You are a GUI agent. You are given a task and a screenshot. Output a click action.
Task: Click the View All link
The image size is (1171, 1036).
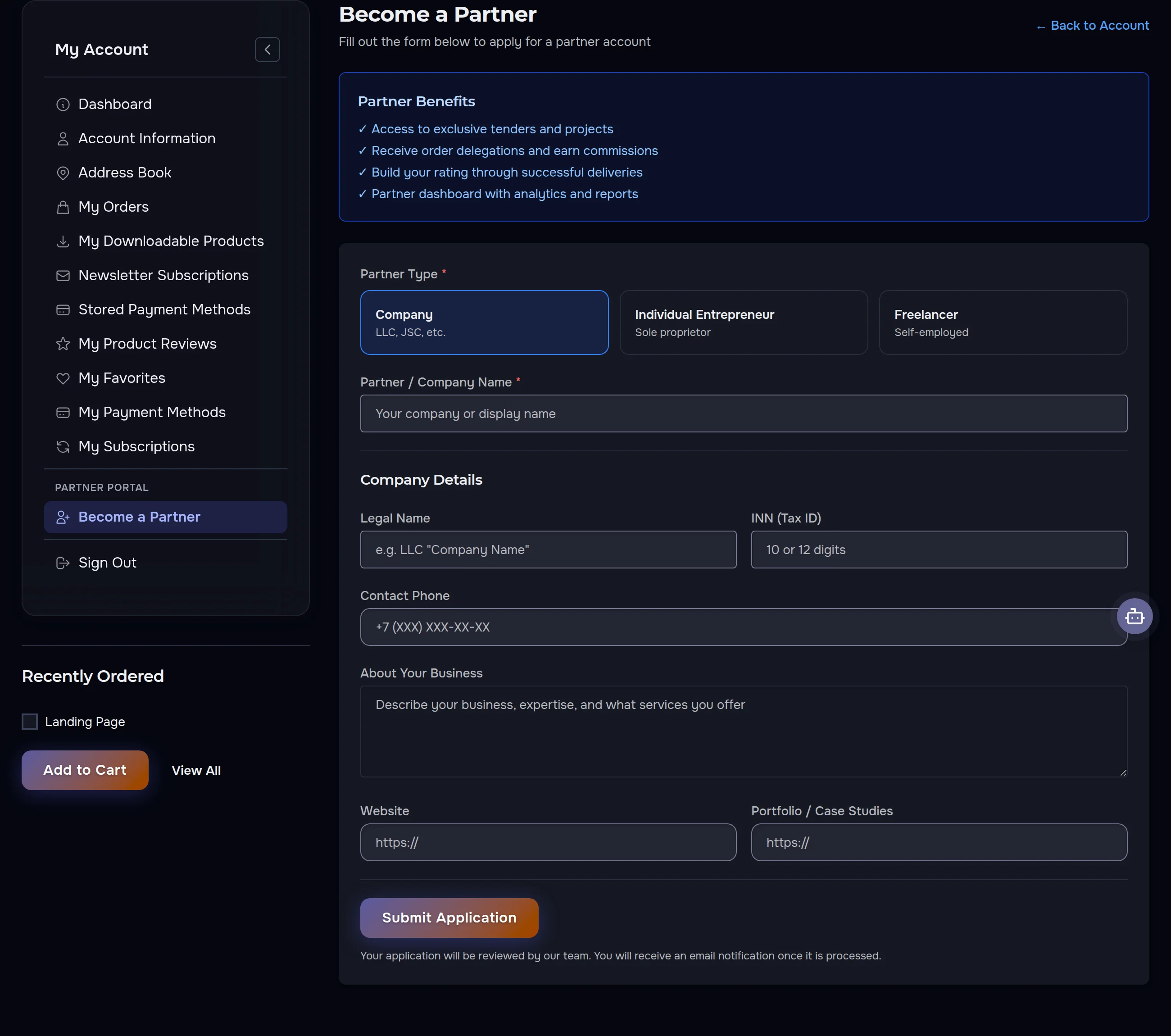[x=196, y=771]
